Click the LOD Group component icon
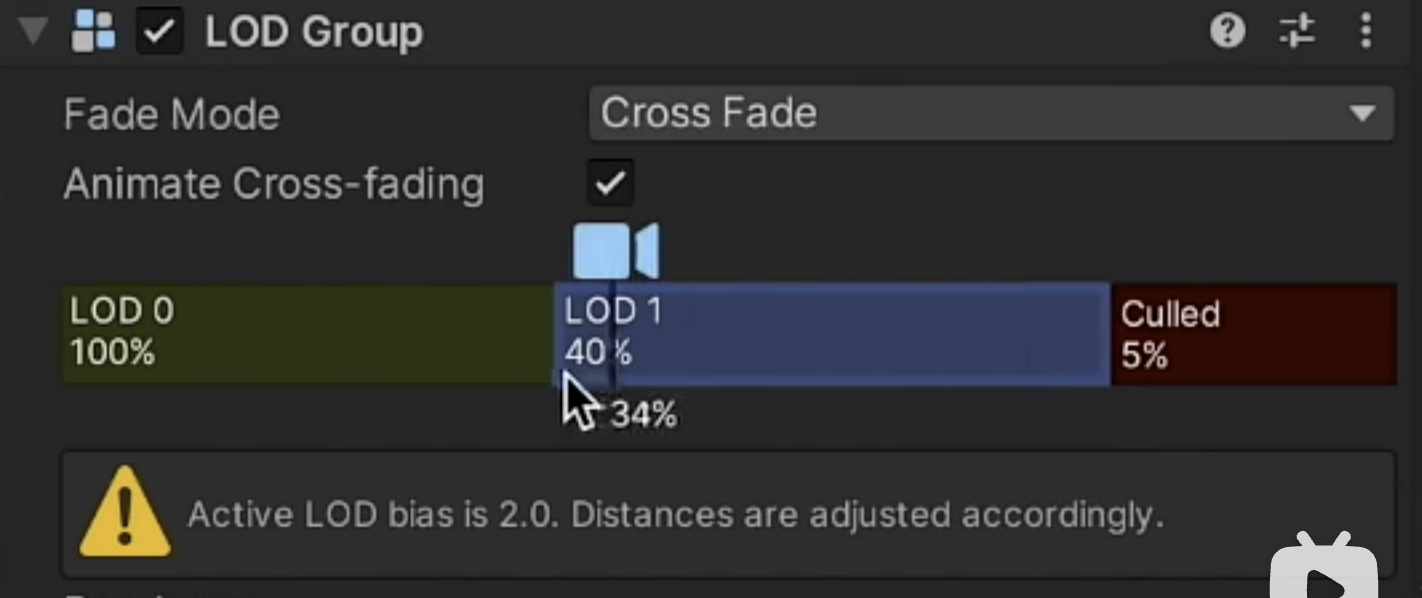 96,32
